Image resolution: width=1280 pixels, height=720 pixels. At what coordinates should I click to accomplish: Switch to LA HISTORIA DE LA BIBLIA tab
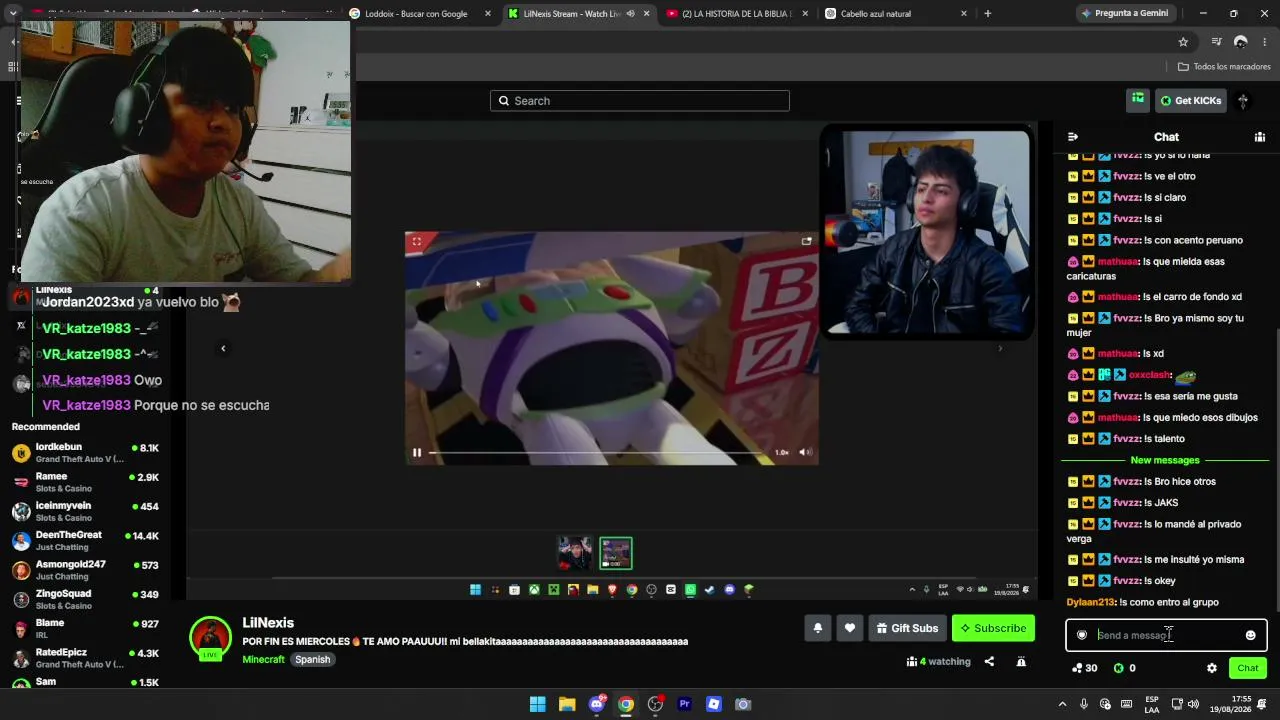[737, 14]
